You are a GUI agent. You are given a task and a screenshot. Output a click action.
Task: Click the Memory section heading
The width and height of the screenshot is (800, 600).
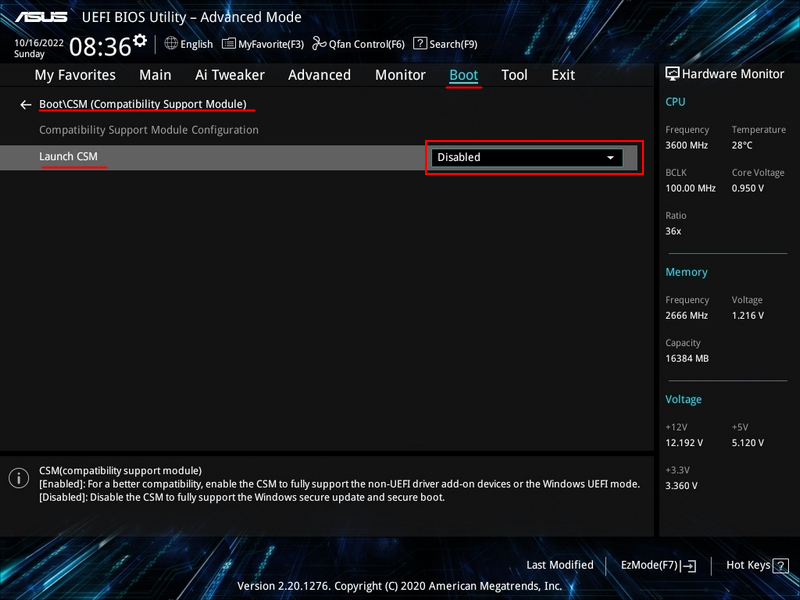pyautogui.click(x=686, y=272)
